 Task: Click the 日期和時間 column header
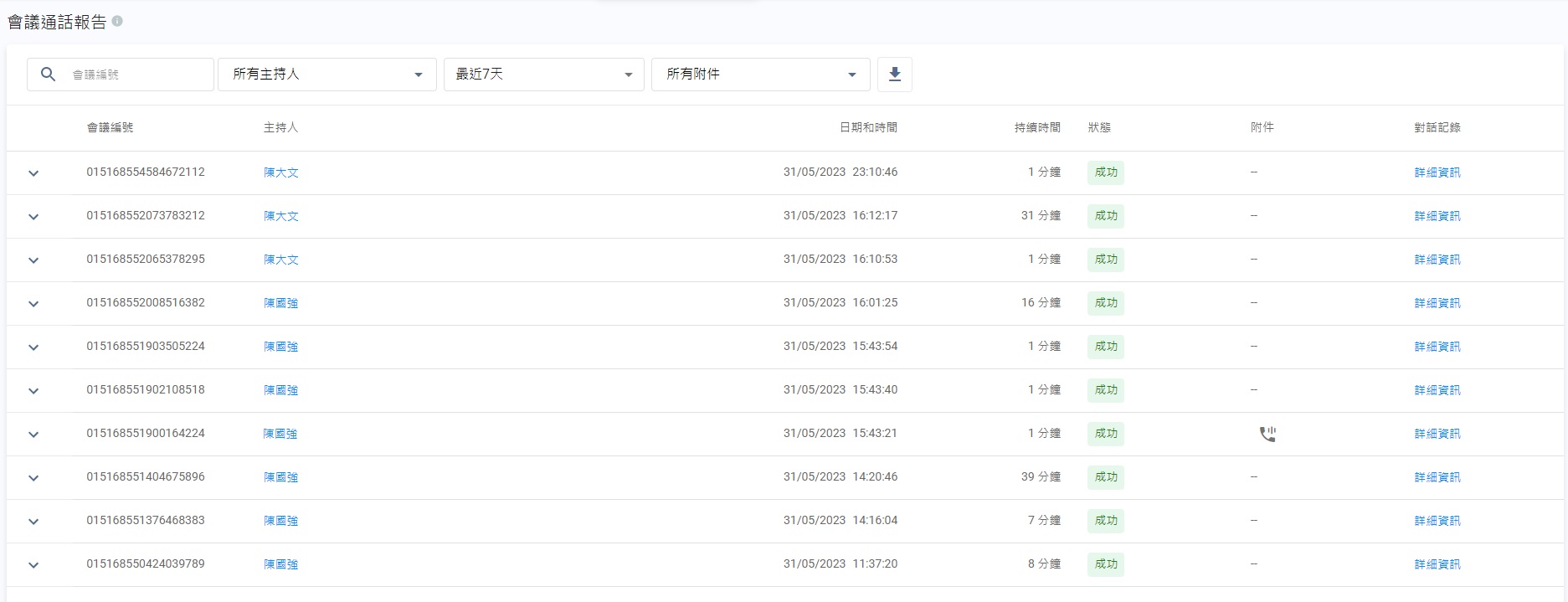(868, 127)
